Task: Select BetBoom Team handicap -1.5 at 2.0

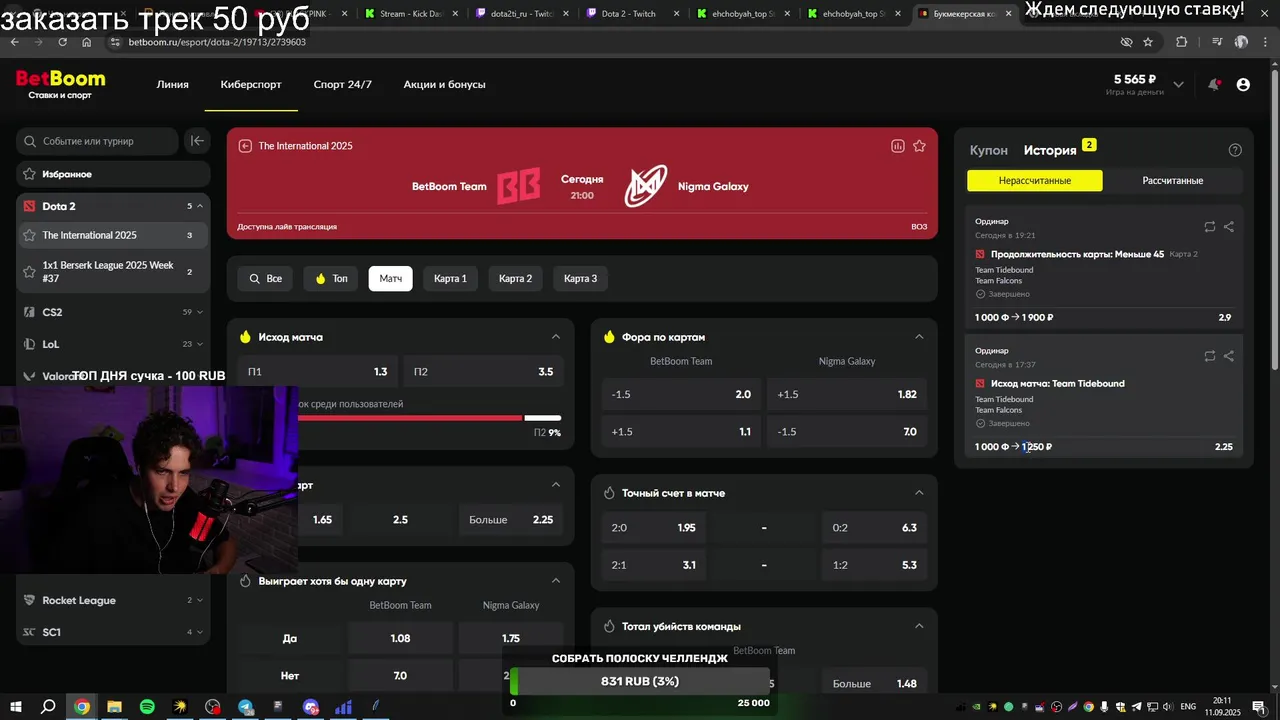Action: click(x=681, y=395)
